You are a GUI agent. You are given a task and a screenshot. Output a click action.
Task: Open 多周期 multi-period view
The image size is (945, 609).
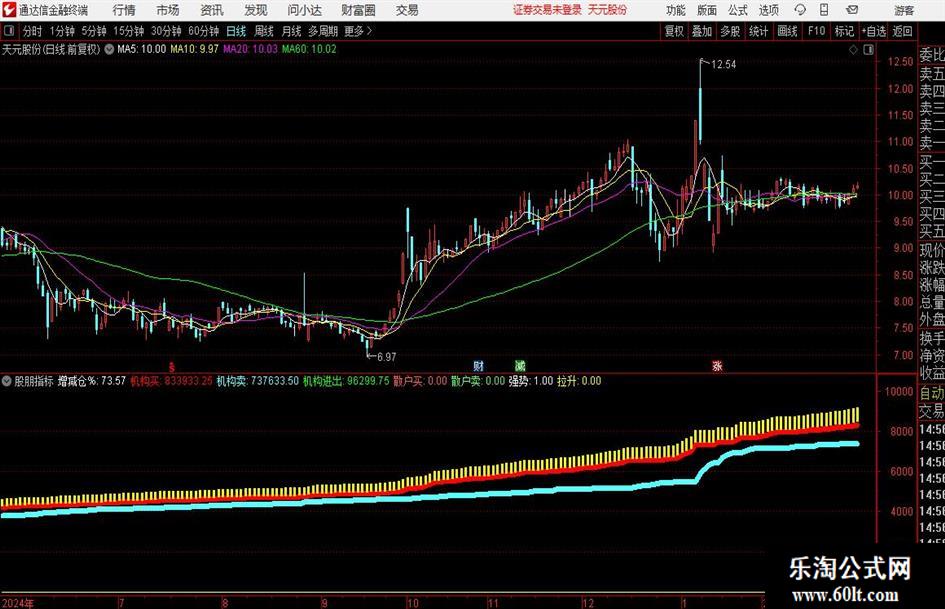coord(323,31)
